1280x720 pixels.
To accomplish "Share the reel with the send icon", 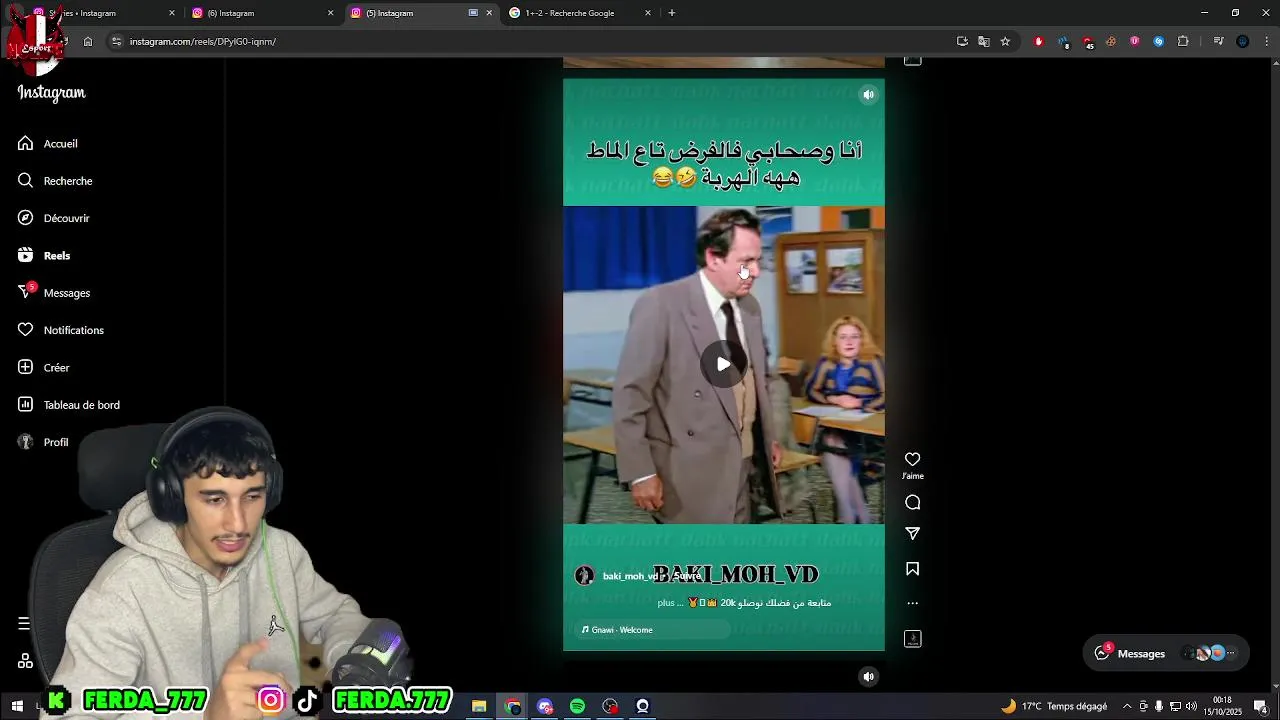I will click(912, 534).
